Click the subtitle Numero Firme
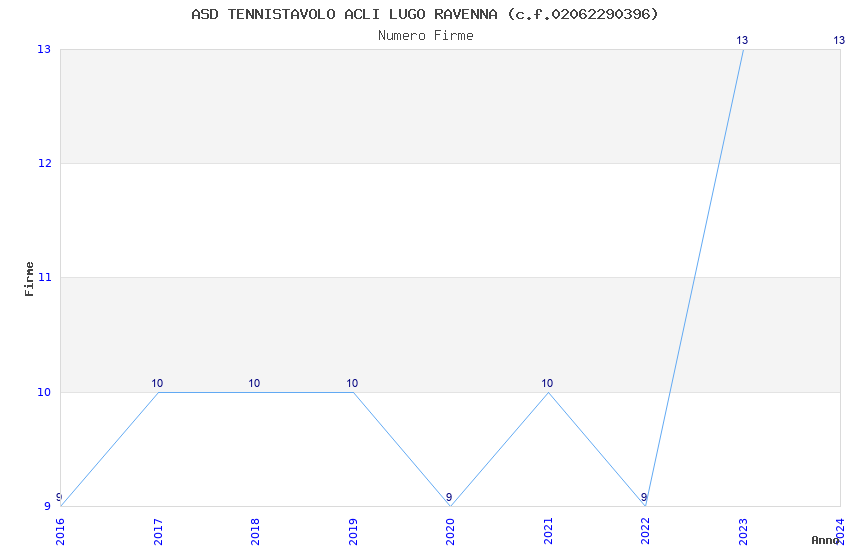850x550 pixels. (426, 36)
